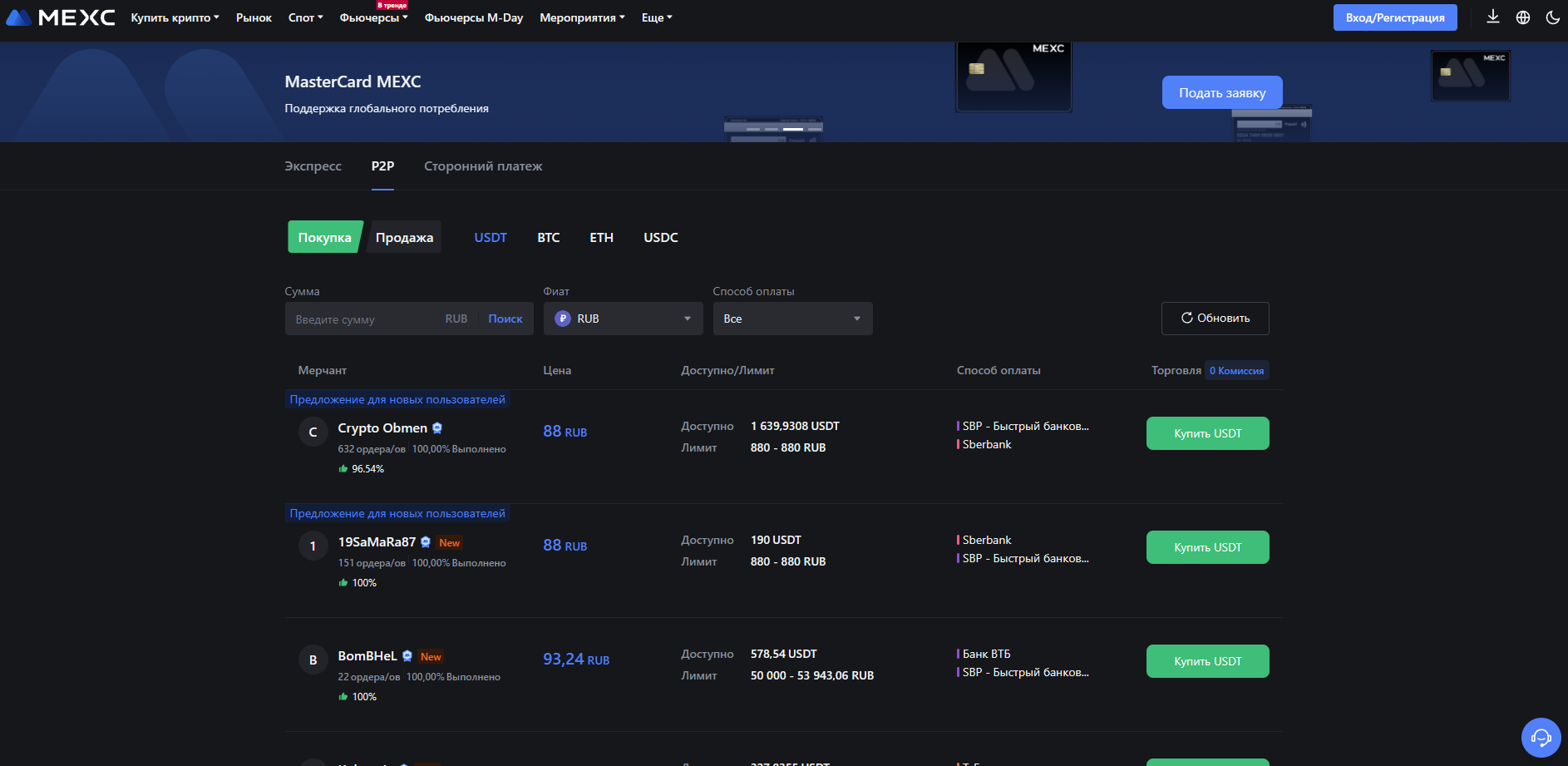The width and height of the screenshot is (1568, 766).
Task: Buy USDT from 19SaMaRa87
Action: coord(1208,547)
